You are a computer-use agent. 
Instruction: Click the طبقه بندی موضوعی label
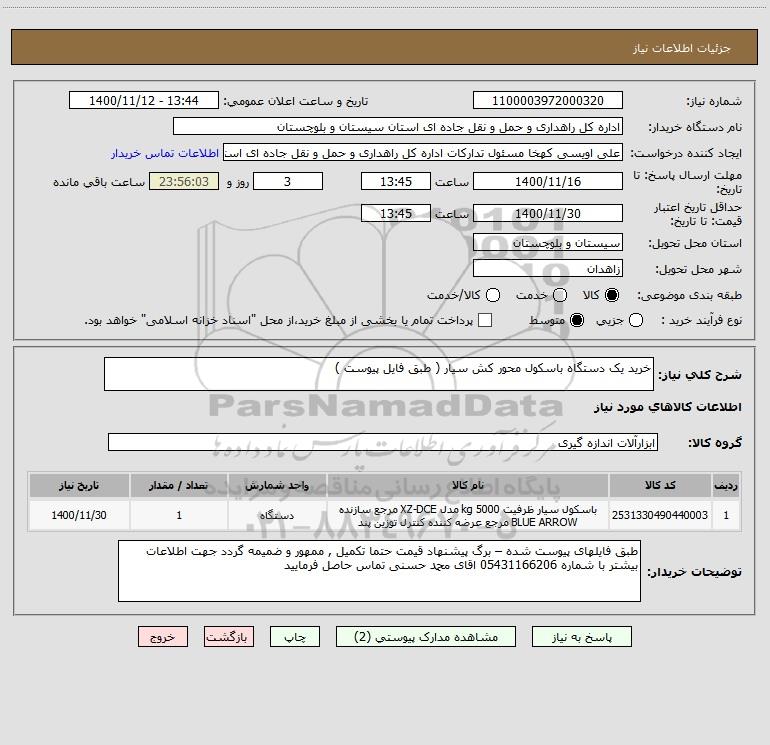click(x=689, y=295)
